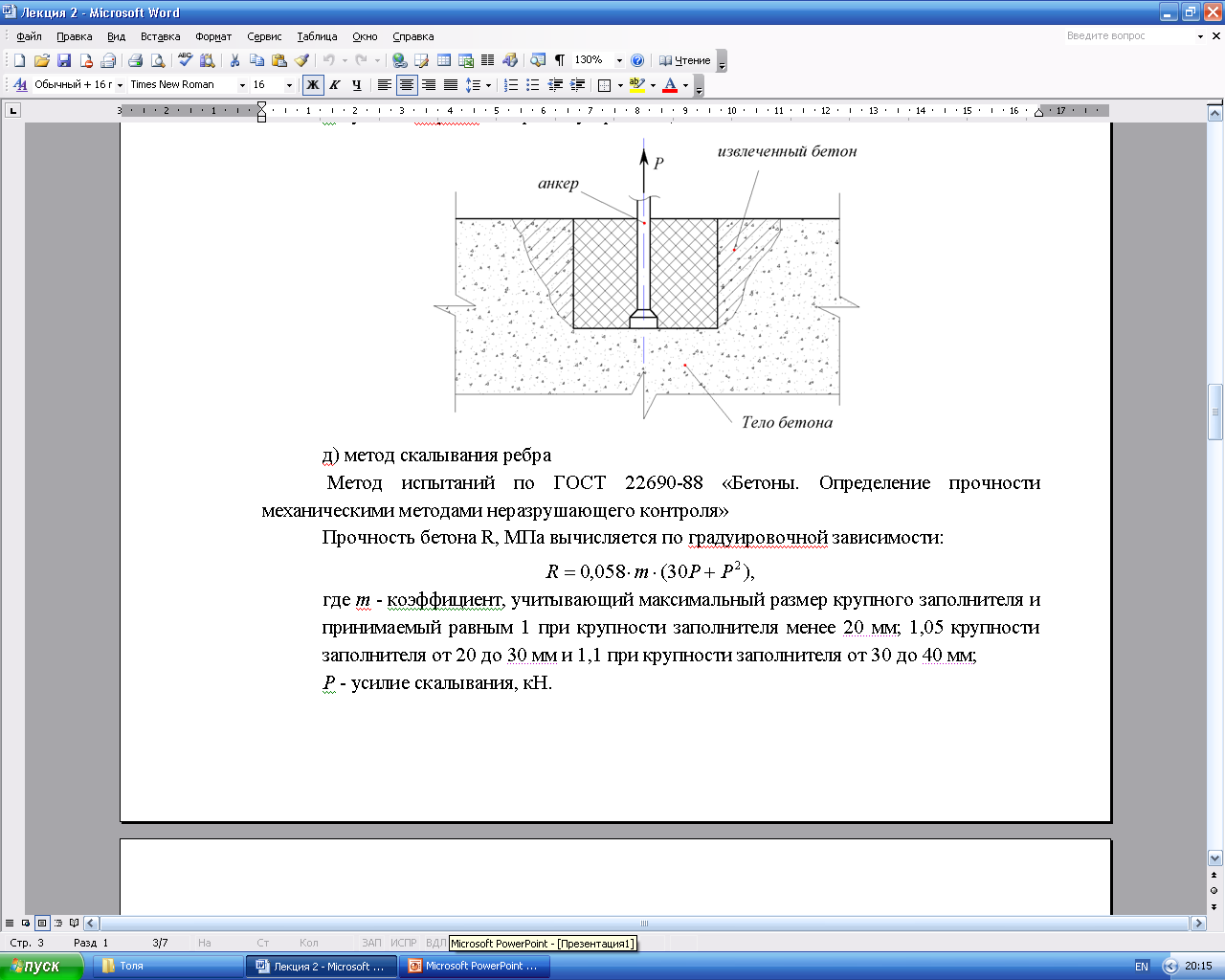Screen dimensions: 1225x980
Task: Open Microsoft Word Help
Action: click(x=638, y=60)
